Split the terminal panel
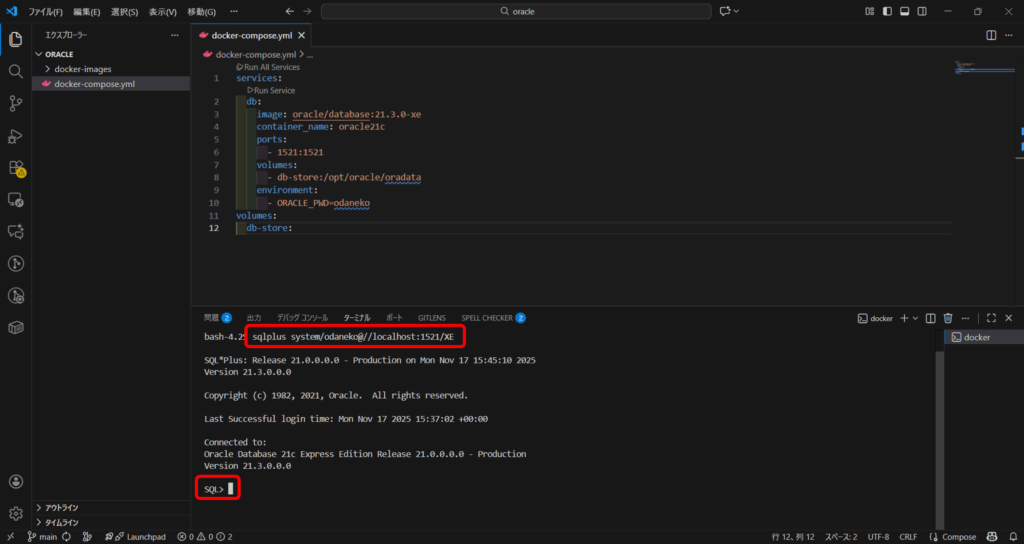This screenshot has height=544, width=1024. 931,318
